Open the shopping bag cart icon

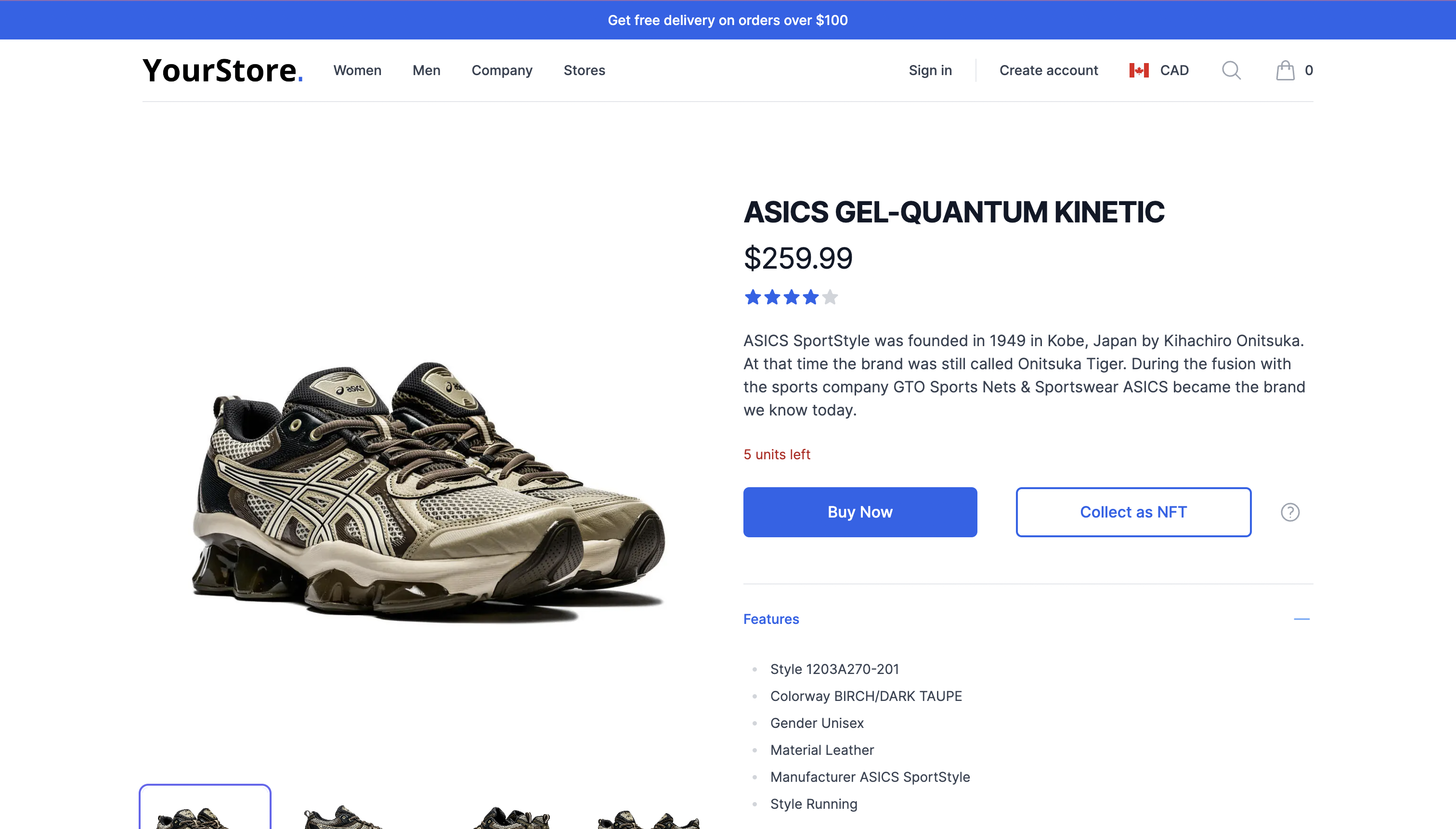[1285, 71]
